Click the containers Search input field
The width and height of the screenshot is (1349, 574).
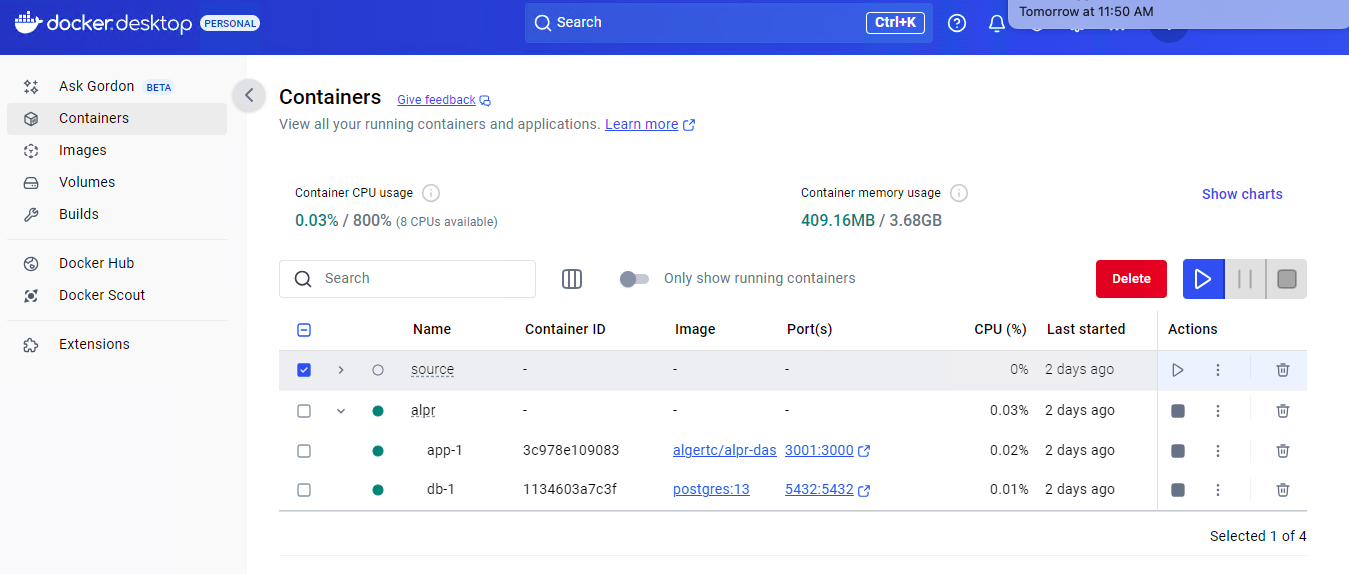[420, 279]
